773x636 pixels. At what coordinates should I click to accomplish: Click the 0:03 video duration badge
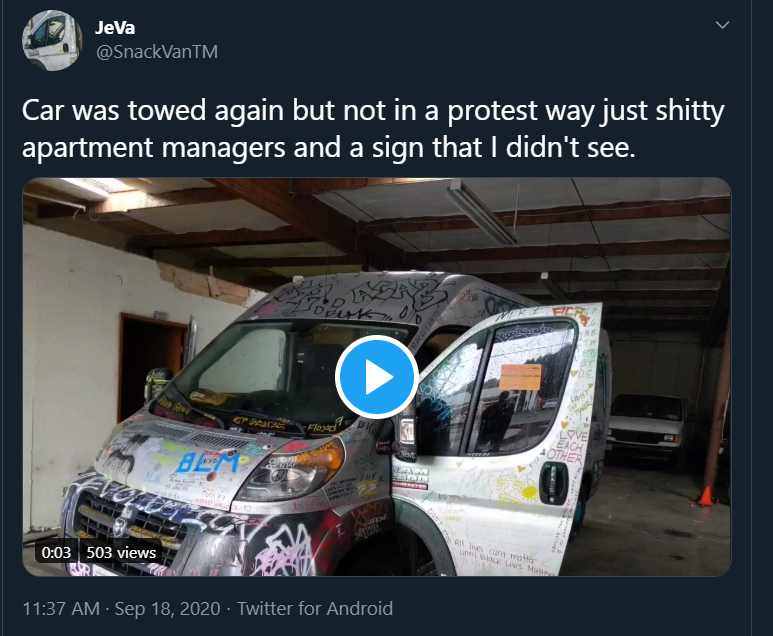[x=56, y=552]
